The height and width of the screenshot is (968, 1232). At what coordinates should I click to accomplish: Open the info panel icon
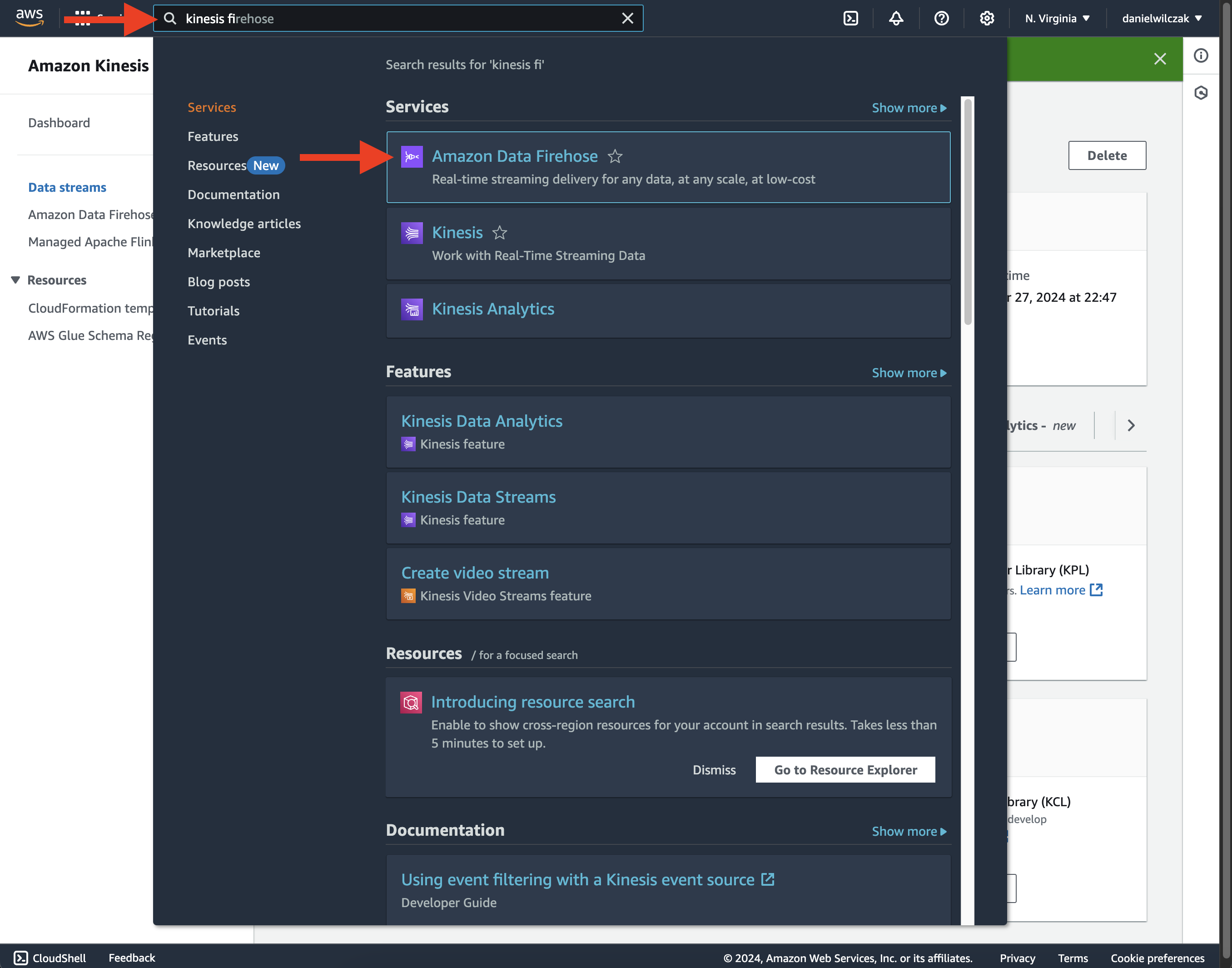[1201, 55]
